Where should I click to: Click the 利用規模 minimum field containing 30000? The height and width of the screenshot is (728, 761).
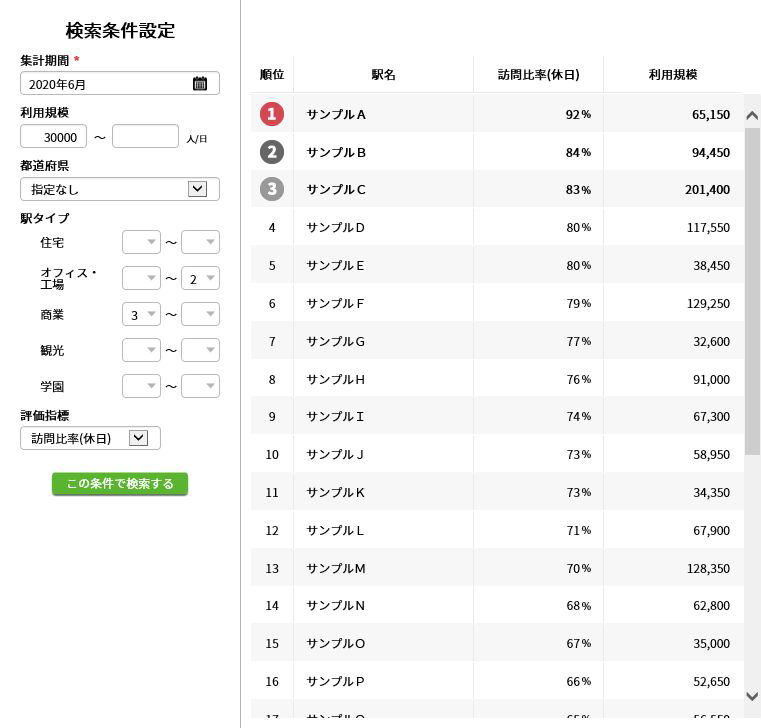54,137
